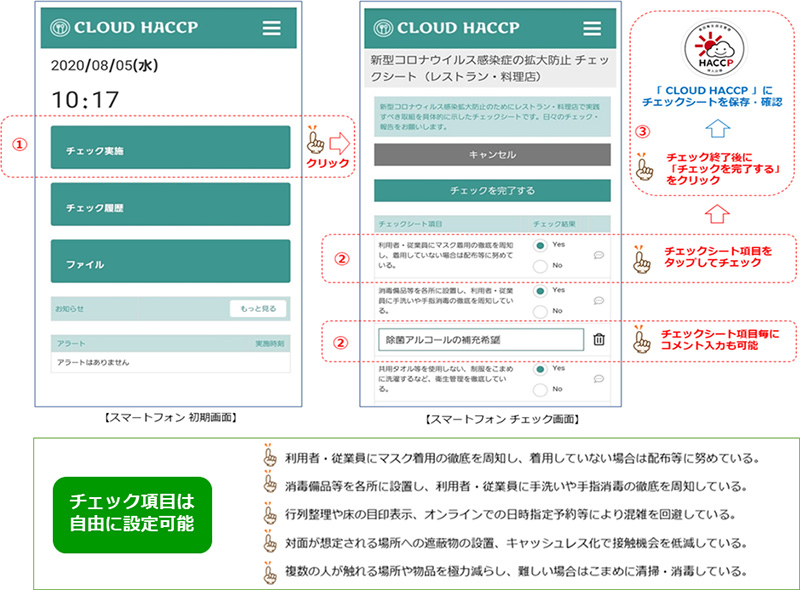Select No for 共用タオル item
This screenshot has height=590, width=800.
540,390
